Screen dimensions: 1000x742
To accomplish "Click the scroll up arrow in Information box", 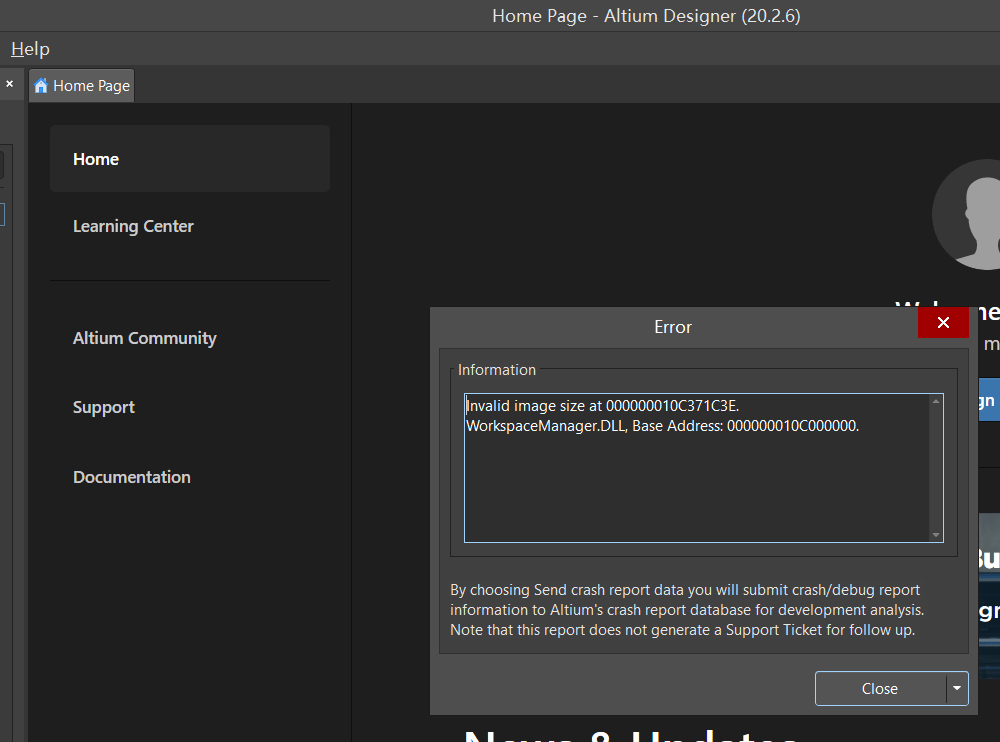I will click(936, 401).
